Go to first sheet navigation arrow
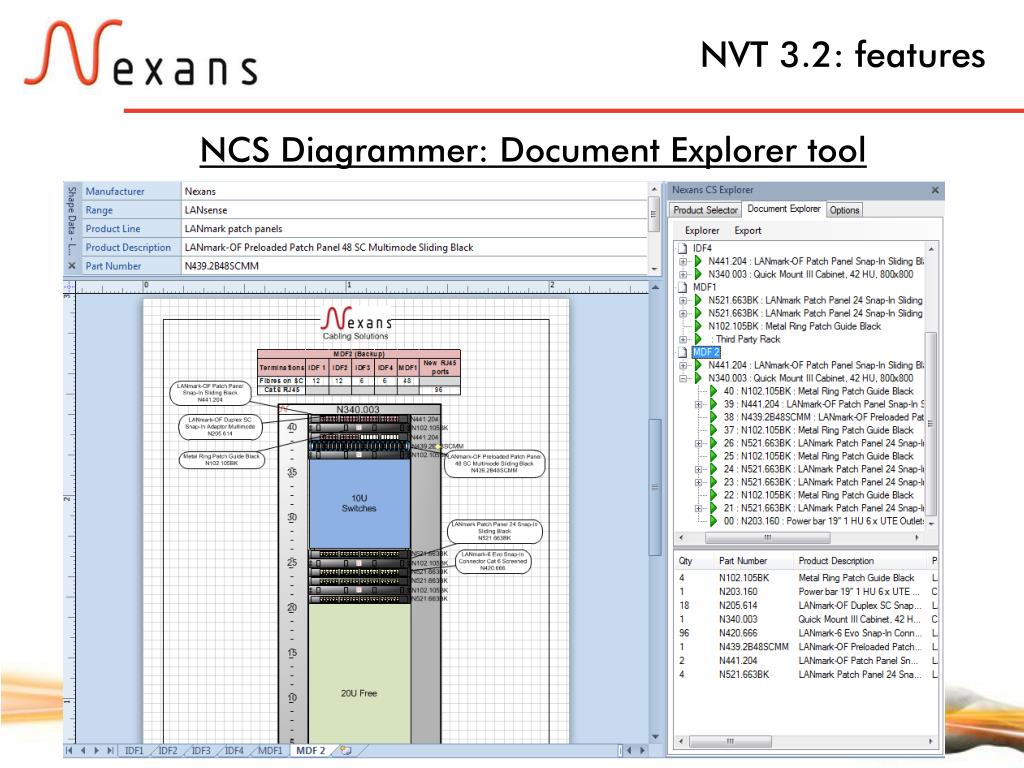 click(x=69, y=750)
